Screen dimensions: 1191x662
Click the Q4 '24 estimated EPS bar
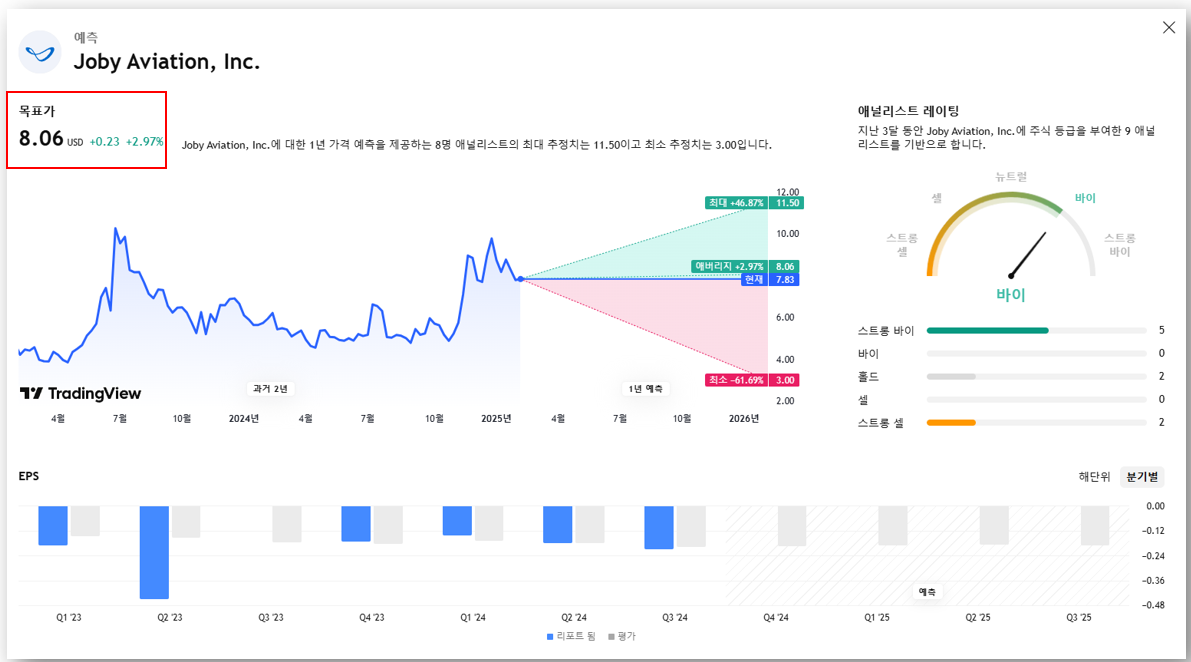click(792, 526)
